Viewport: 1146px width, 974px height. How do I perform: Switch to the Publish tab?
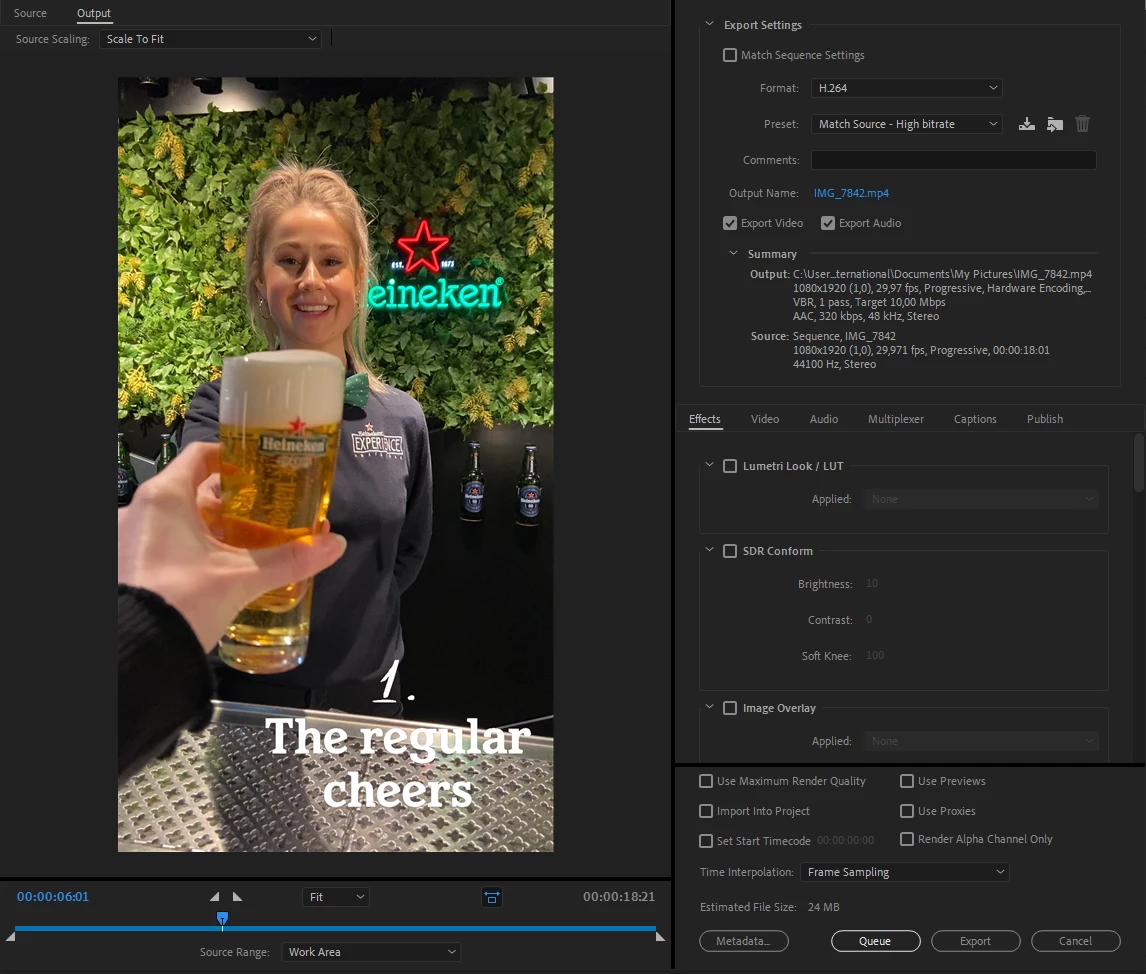click(1044, 419)
